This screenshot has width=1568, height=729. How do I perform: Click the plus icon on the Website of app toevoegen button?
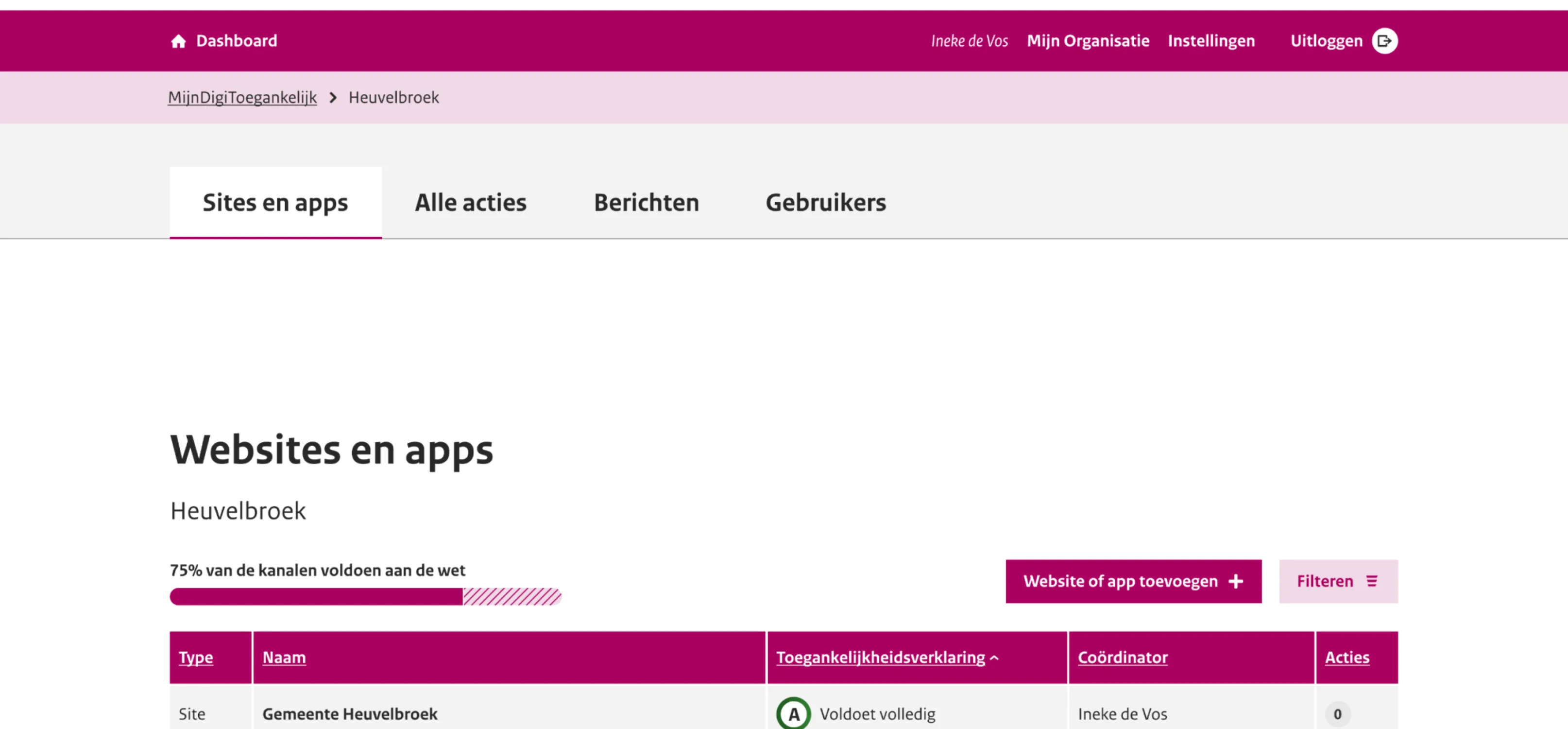pyautogui.click(x=1235, y=581)
